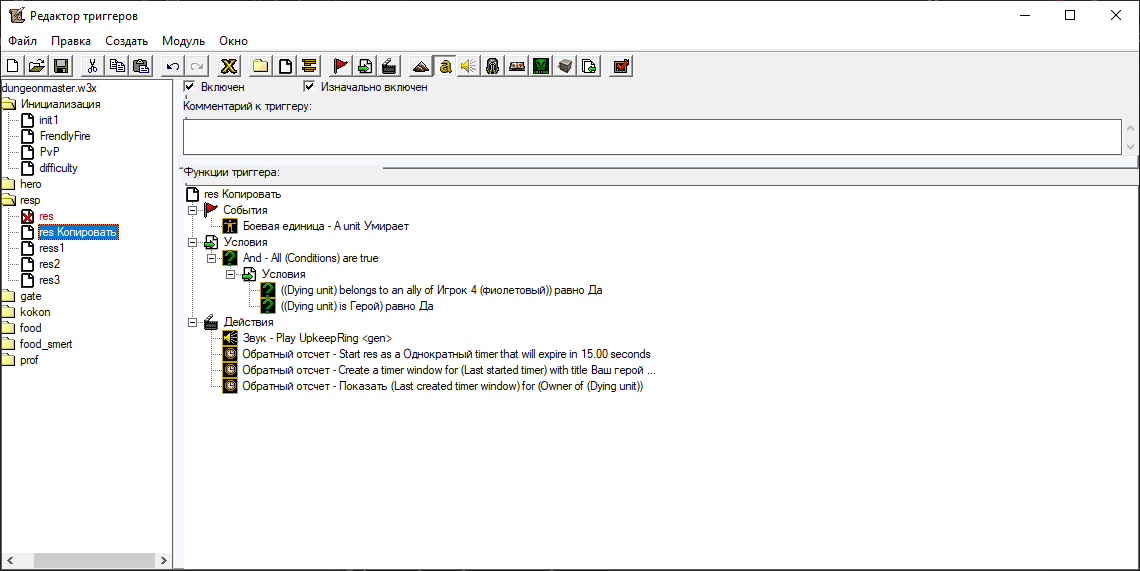Add a new event with the red flag icon
Viewport: 1140px width, 571px height.
pos(340,66)
